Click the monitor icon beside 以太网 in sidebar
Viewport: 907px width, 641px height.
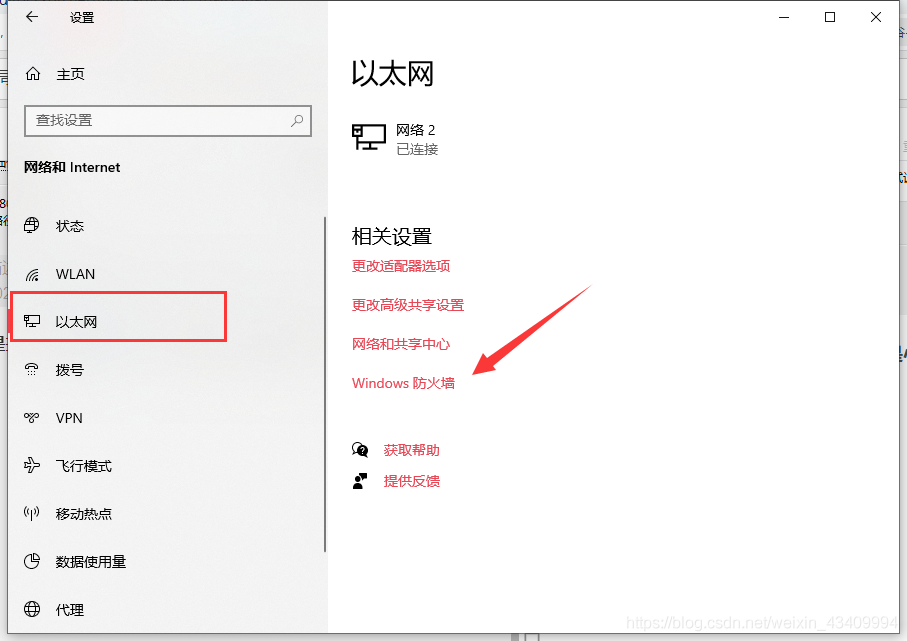[32, 321]
